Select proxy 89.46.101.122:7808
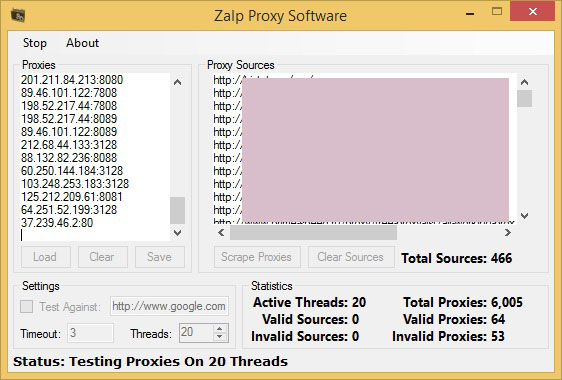The image size is (562, 380). point(69,92)
